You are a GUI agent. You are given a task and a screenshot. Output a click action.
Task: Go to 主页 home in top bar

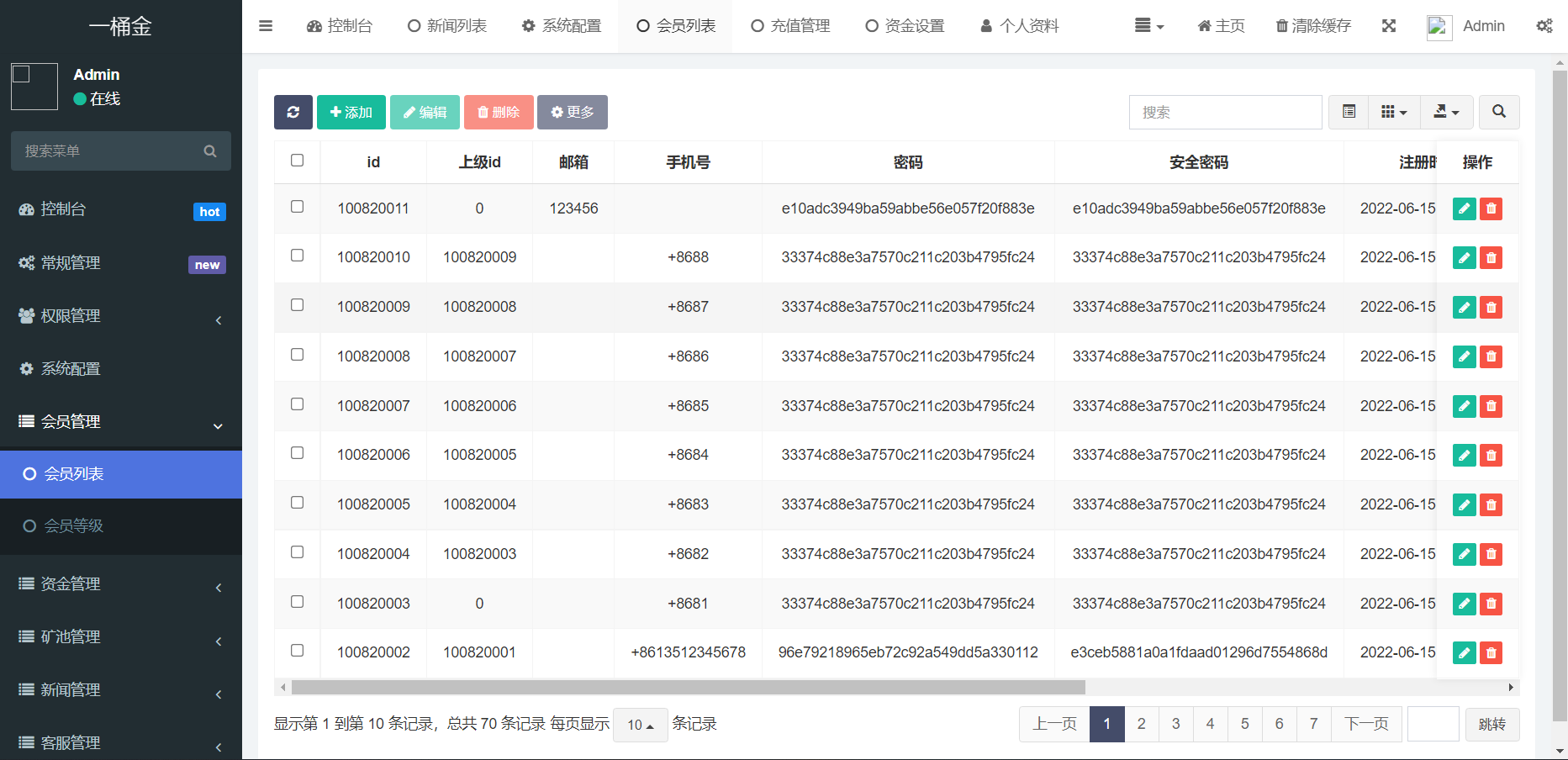tap(1221, 26)
